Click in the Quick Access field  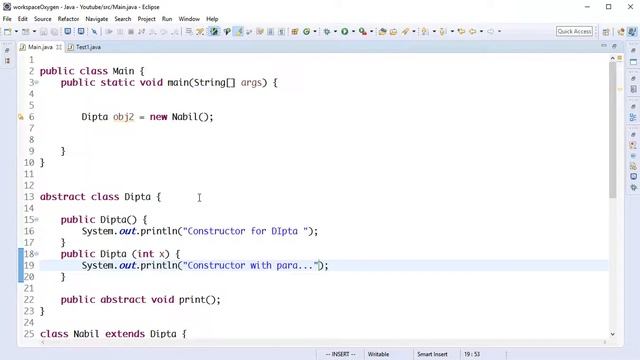[574, 31]
